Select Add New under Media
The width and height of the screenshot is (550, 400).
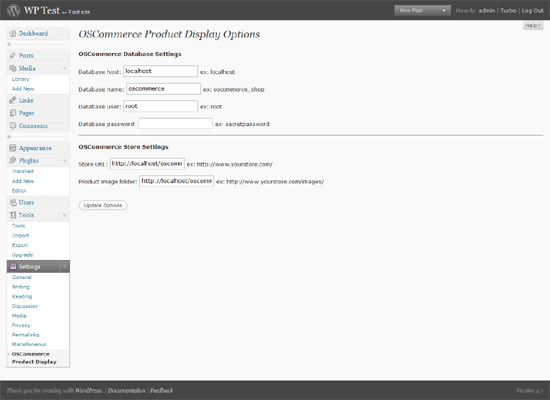coord(23,89)
